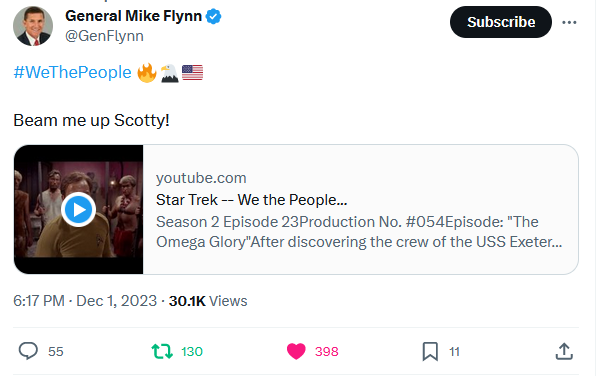Unlike the post via pink heart icon
The width and height of the screenshot is (598, 376).
coord(296,351)
